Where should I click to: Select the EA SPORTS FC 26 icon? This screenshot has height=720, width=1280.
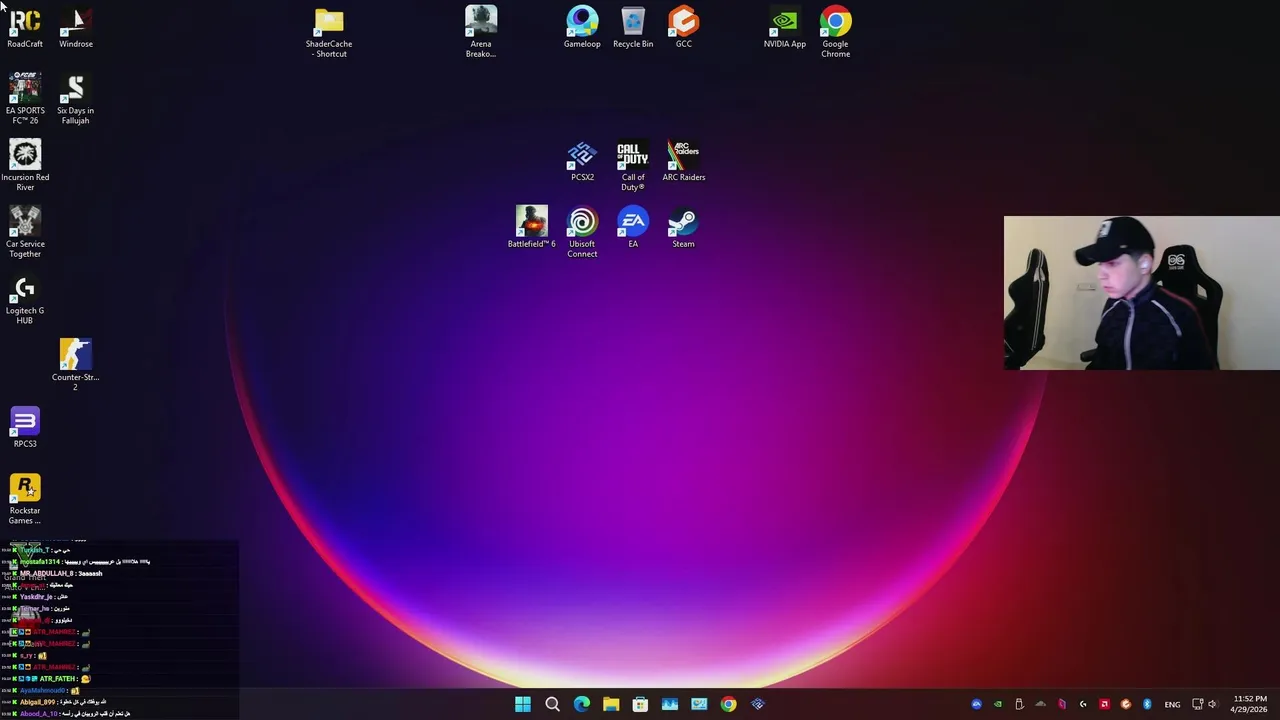click(x=25, y=99)
